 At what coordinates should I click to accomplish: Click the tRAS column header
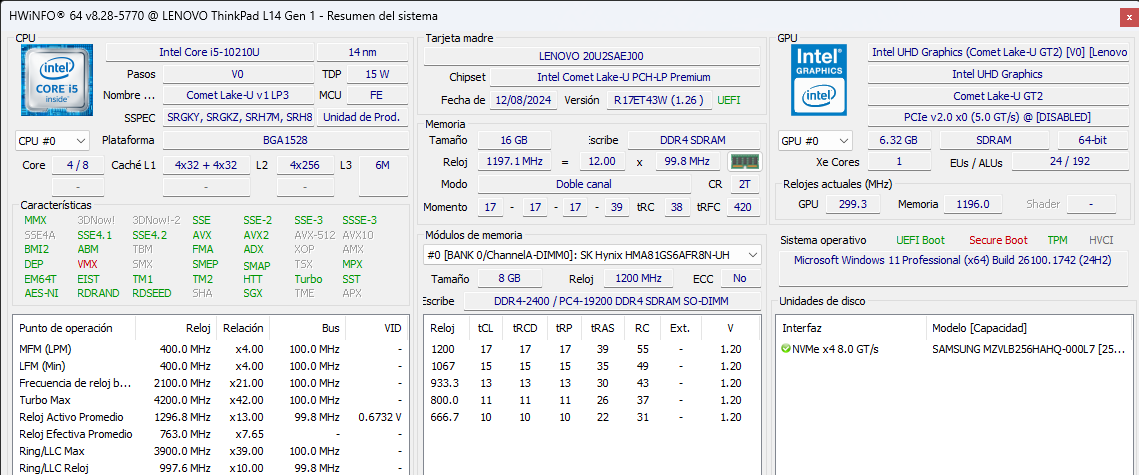click(x=601, y=328)
